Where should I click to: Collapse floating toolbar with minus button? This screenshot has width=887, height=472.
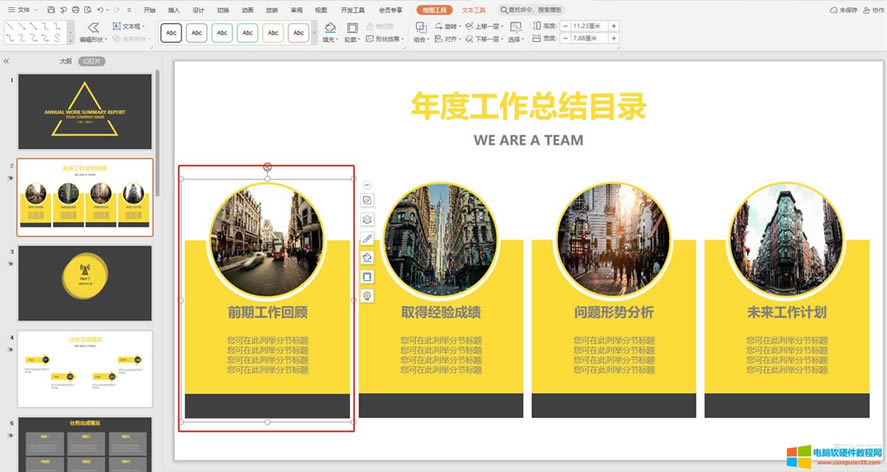pyautogui.click(x=367, y=185)
